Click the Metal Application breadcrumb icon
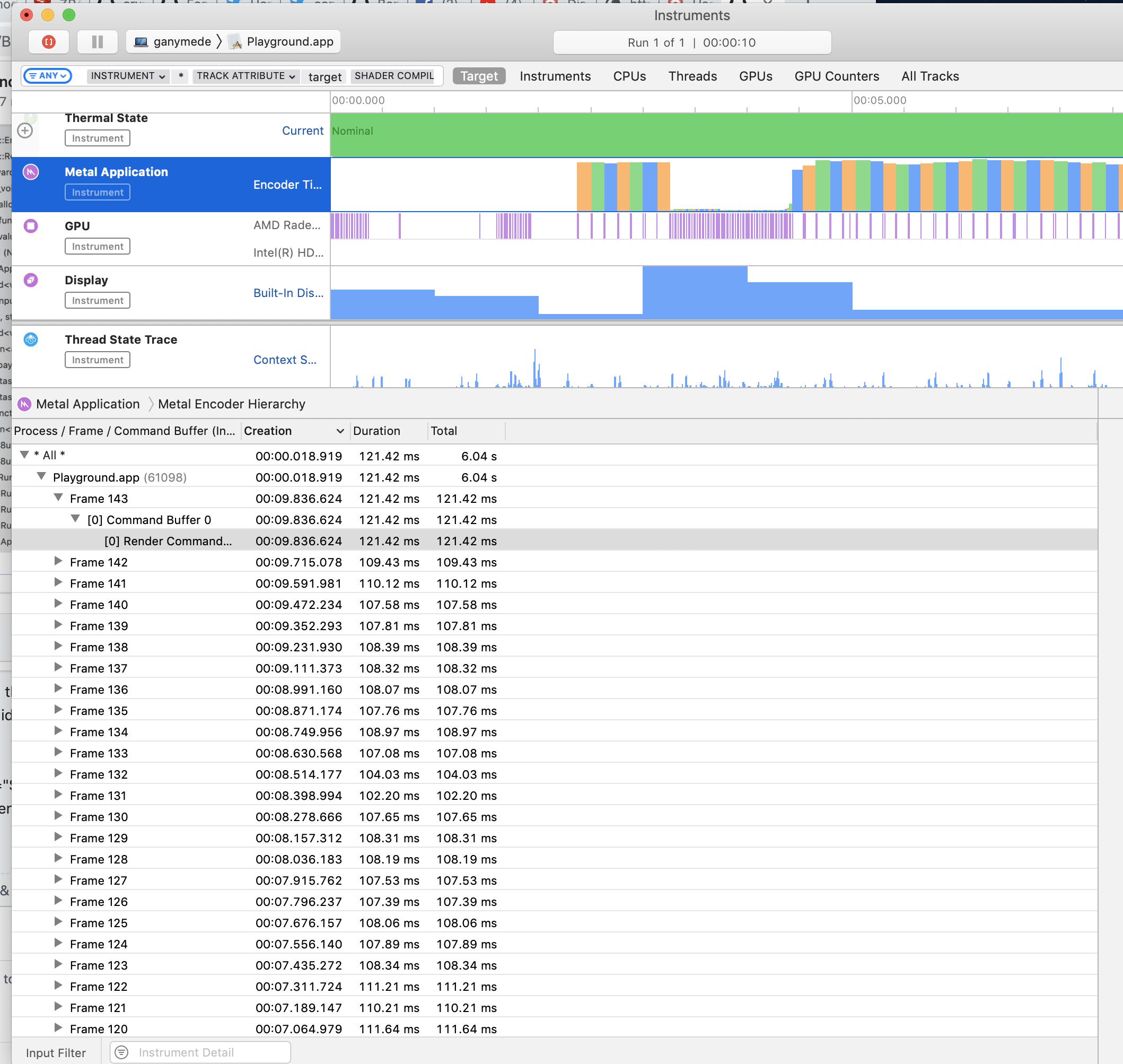 [24, 404]
